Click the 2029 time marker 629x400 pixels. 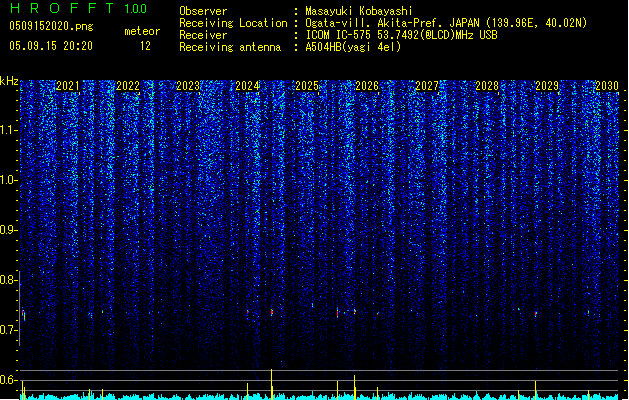pos(547,86)
